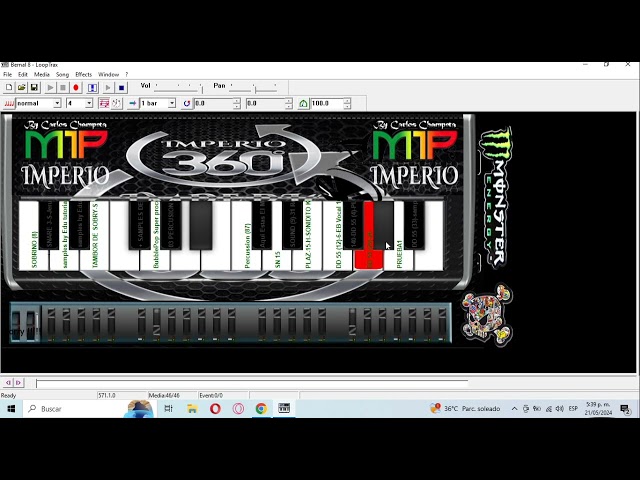Click the black 'DD 55 (33)' key
The width and height of the screenshot is (640, 480).
pos(414,224)
